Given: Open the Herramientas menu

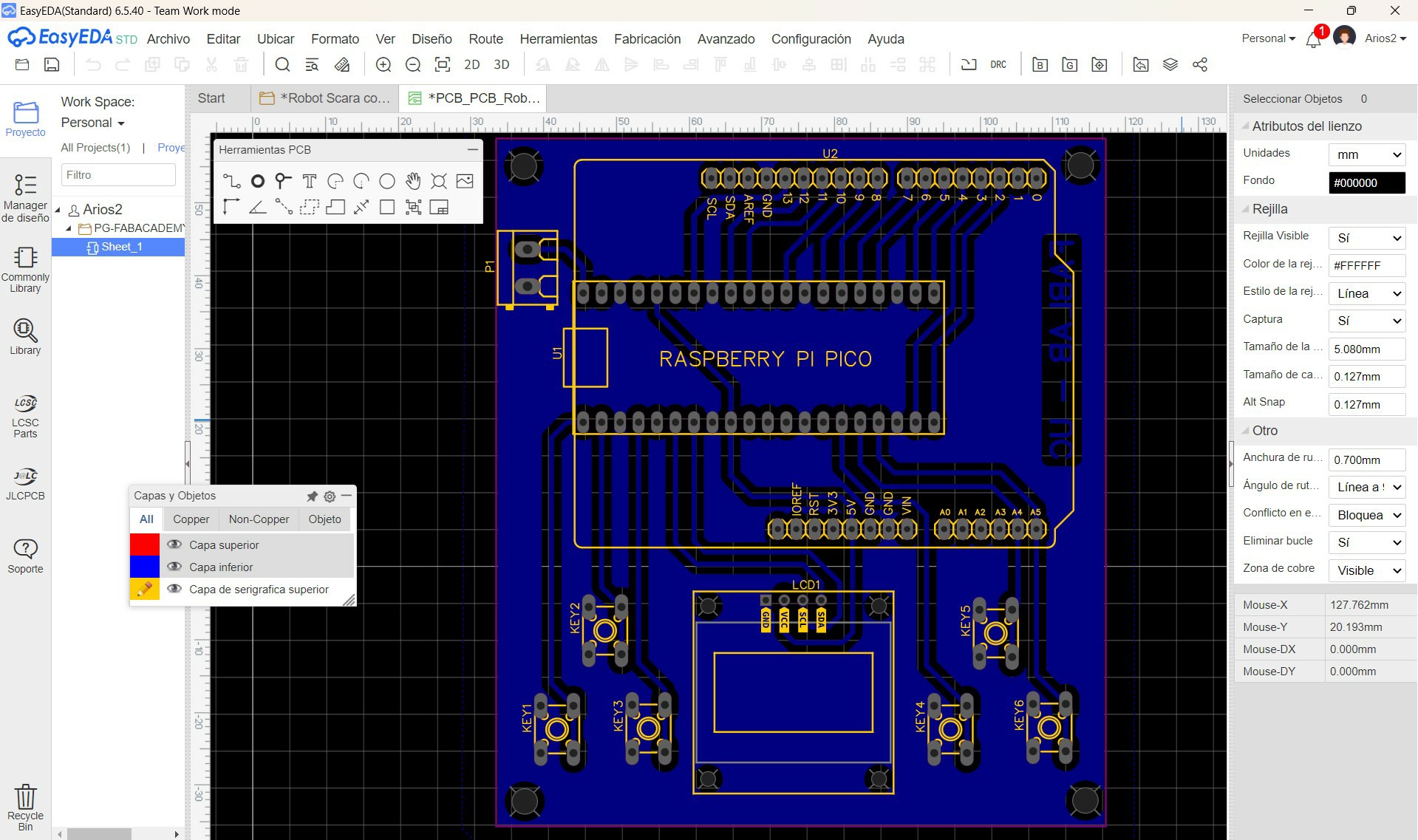Looking at the screenshot, I should click(x=559, y=39).
